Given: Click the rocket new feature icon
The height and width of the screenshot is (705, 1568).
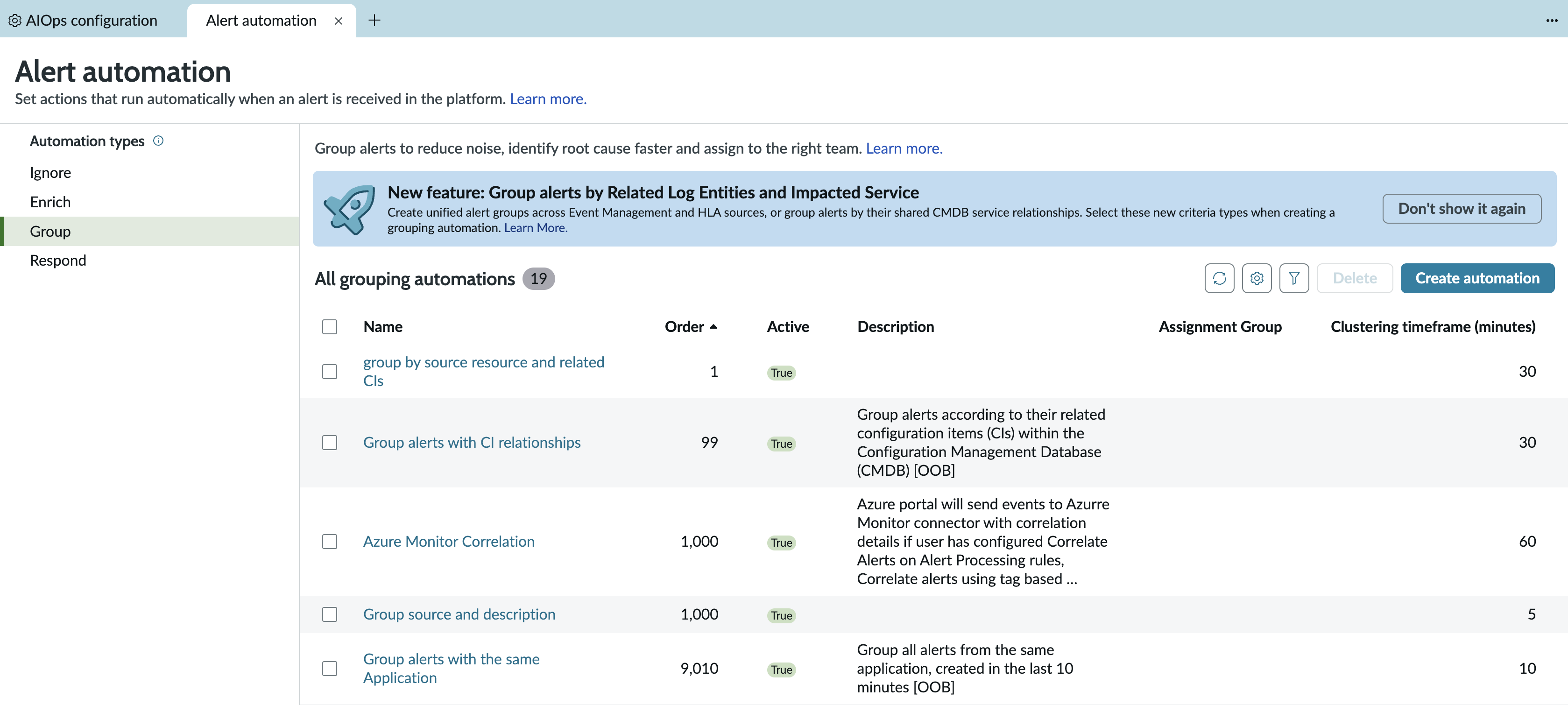Looking at the screenshot, I should 349,209.
